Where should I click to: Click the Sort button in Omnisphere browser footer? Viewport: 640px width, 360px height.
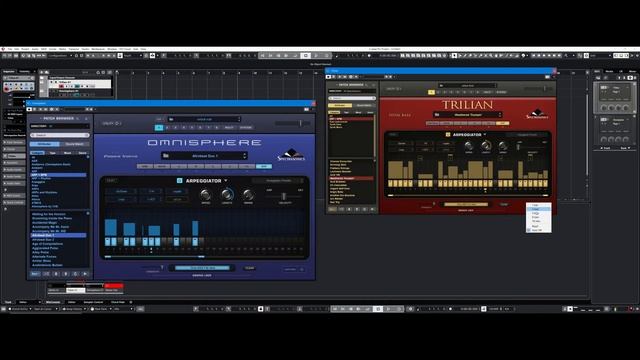point(36,274)
